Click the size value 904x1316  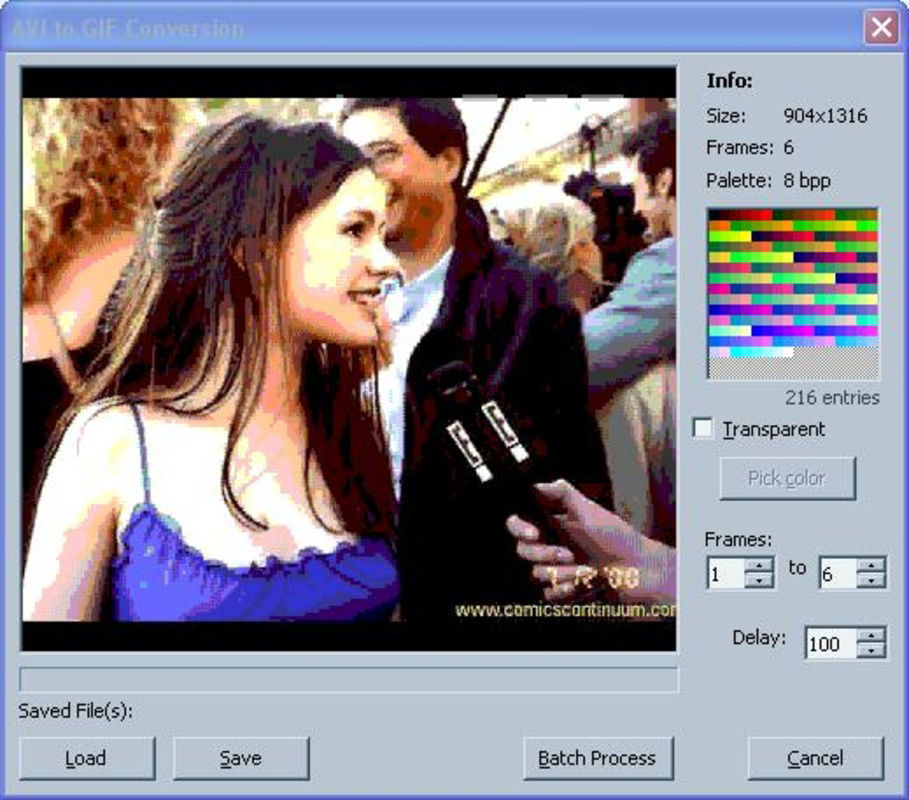click(826, 116)
